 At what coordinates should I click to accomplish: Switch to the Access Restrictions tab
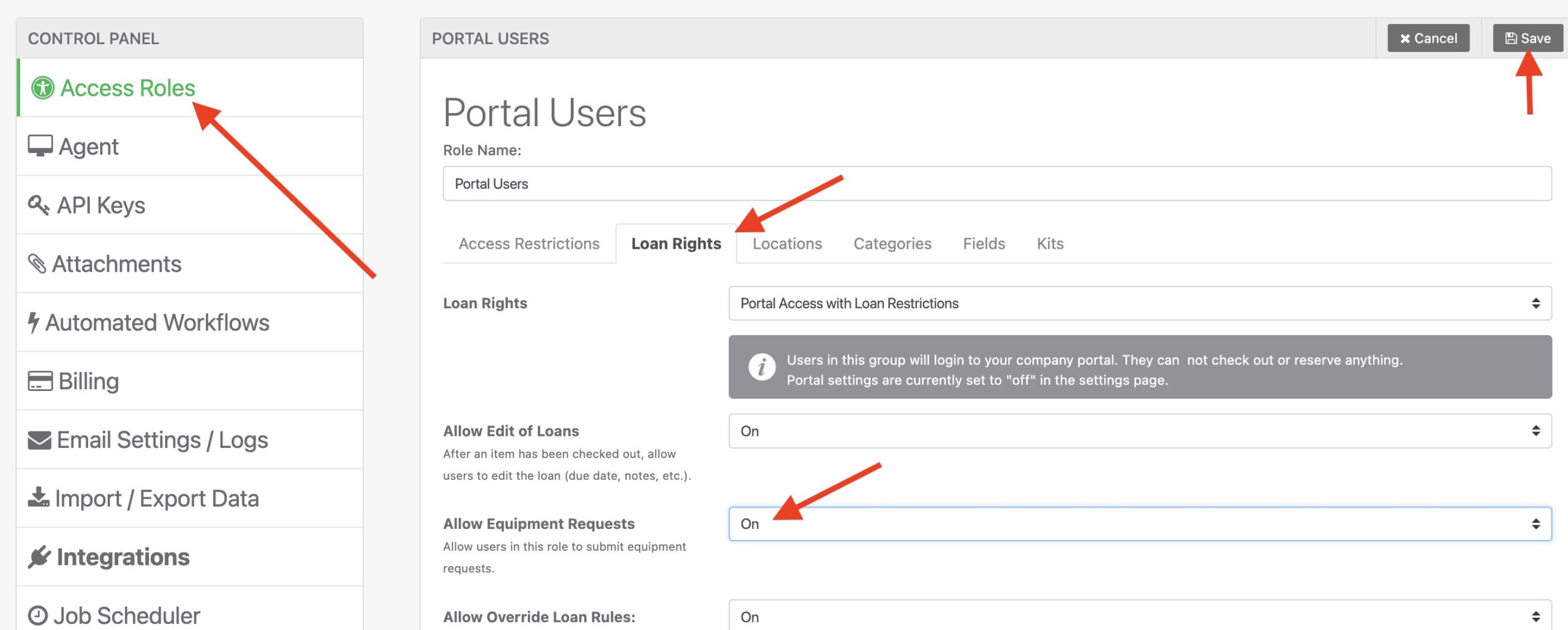click(x=529, y=243)
